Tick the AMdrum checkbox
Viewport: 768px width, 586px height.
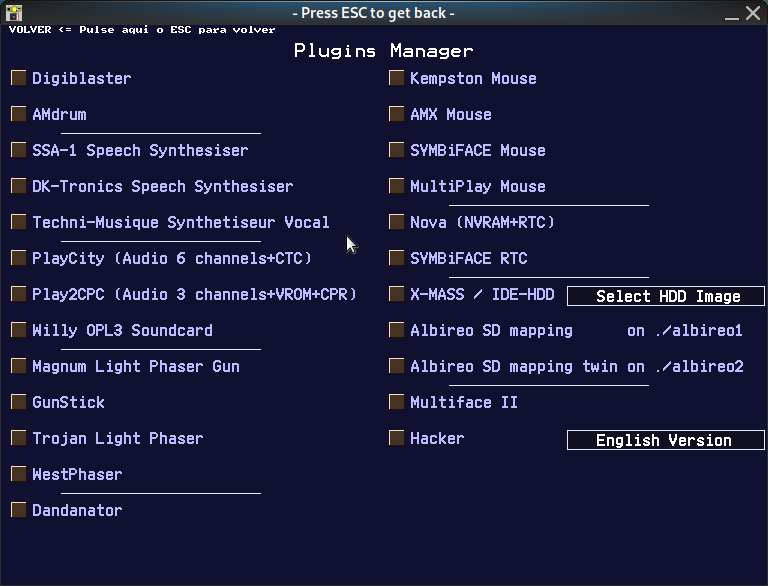pyautogui.click(x=19, y=114)
